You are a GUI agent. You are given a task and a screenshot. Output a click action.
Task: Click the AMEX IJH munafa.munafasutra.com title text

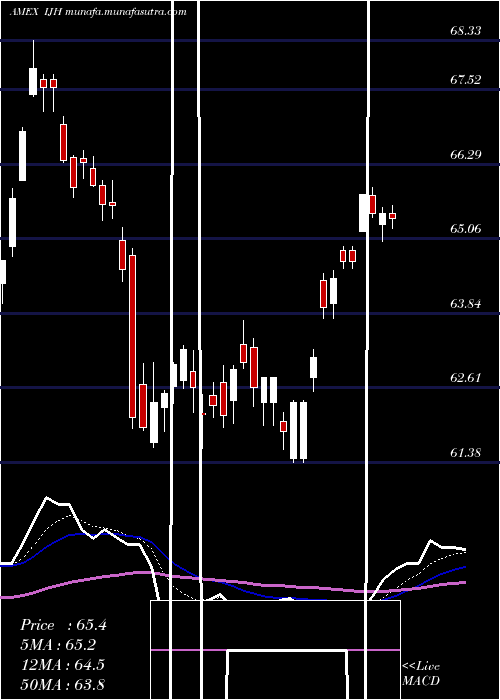98,12
